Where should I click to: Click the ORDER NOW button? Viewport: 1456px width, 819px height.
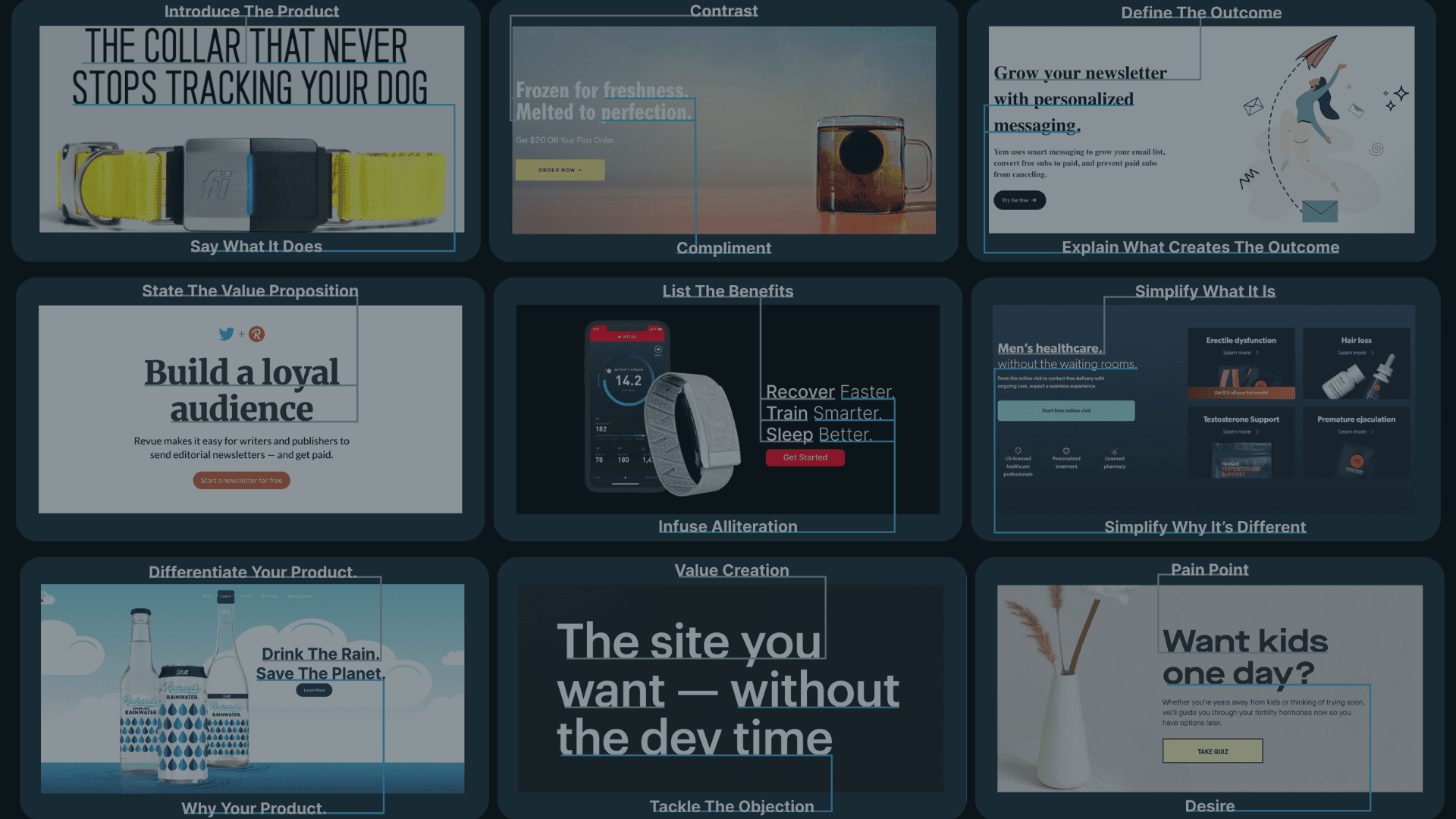pos(560,170)
